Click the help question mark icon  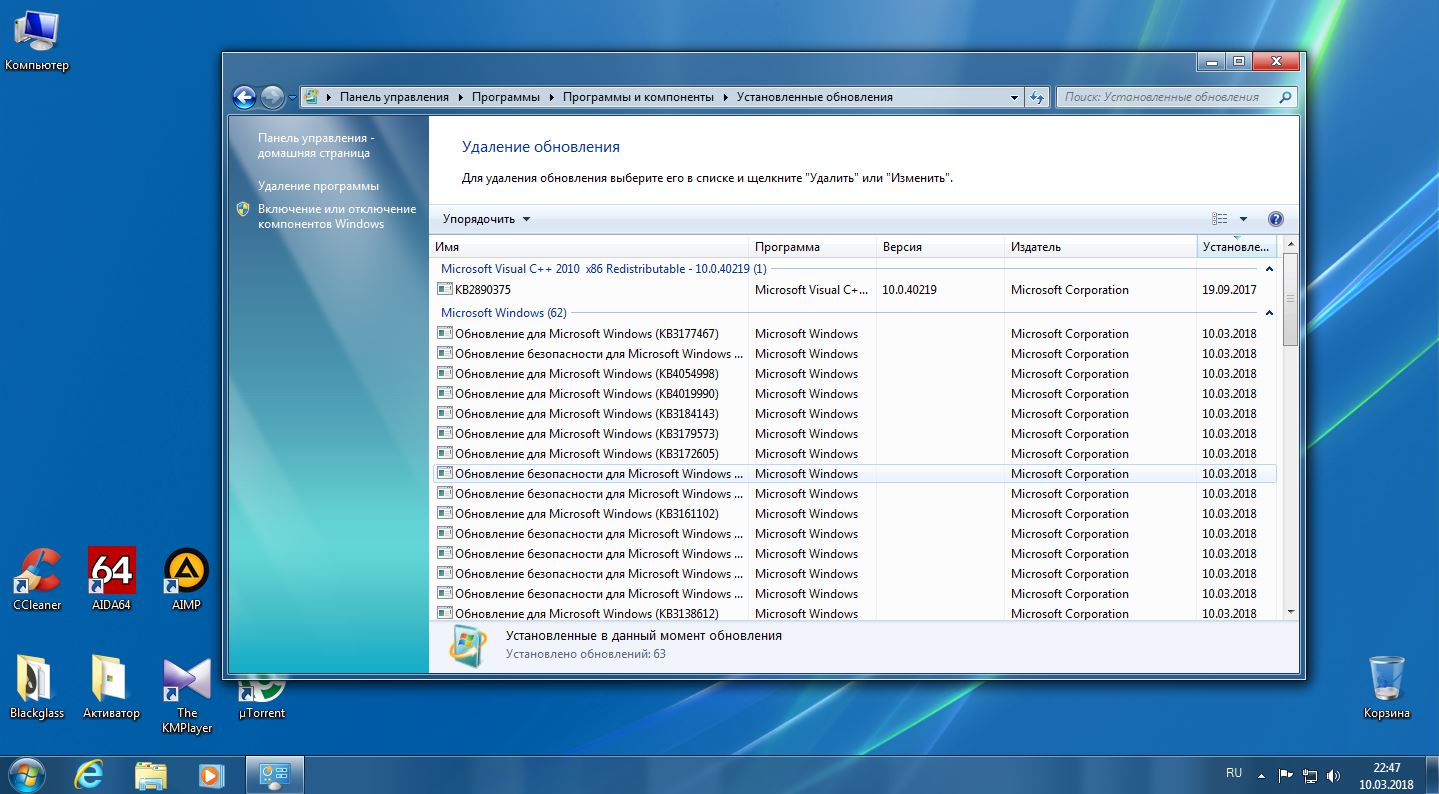click(1275, 219)
